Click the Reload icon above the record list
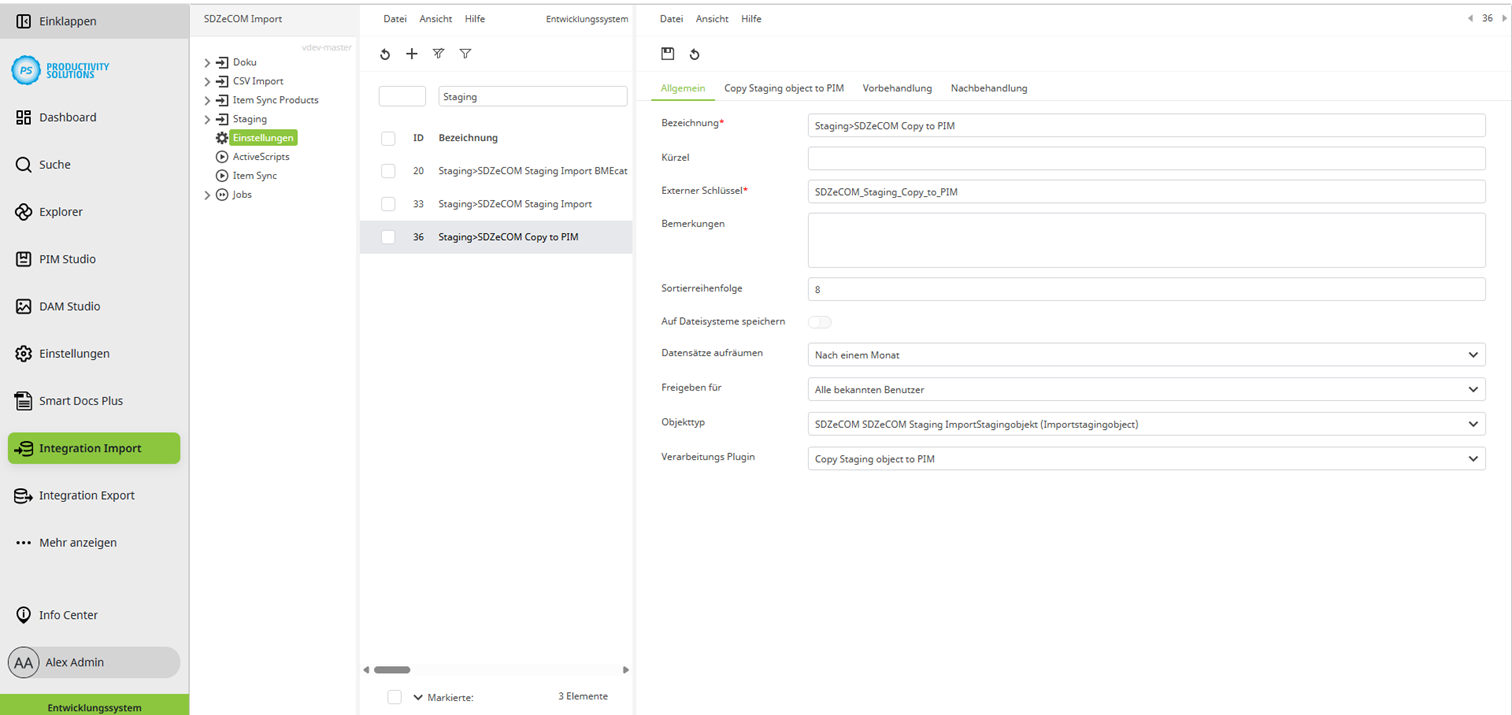1512x715 pixels. click(x=385, y=54)
